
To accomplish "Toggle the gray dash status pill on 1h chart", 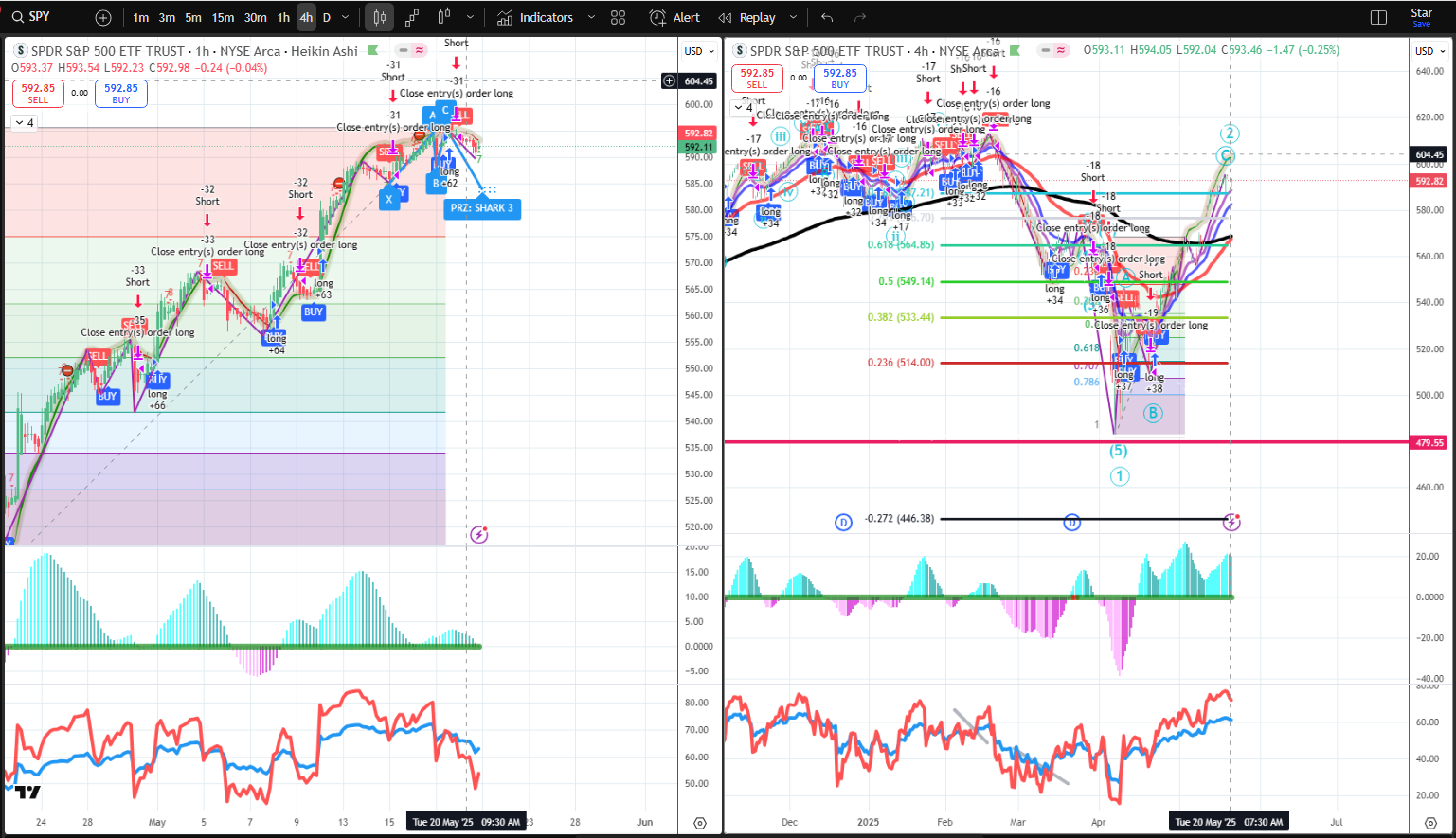I will click(x=404, y=51).
